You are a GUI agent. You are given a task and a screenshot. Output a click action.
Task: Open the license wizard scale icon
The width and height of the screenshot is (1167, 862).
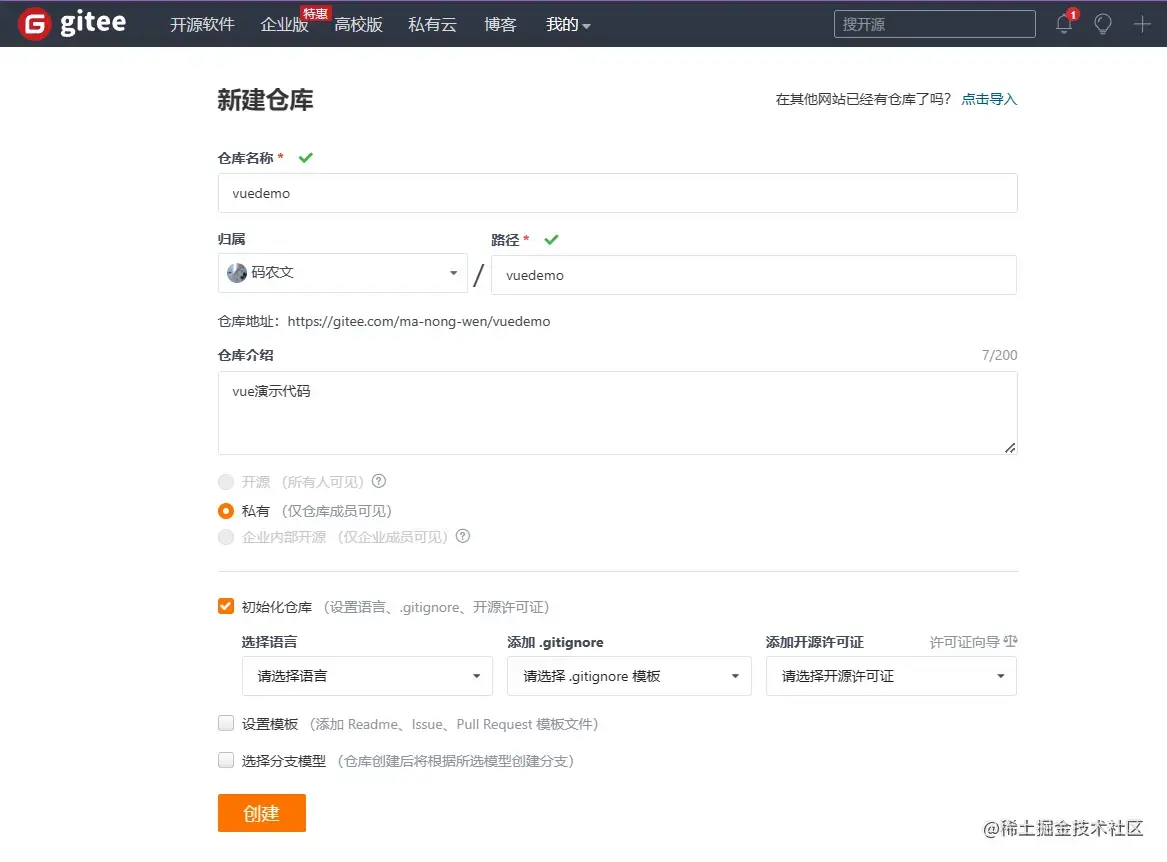click(1012, 641)
